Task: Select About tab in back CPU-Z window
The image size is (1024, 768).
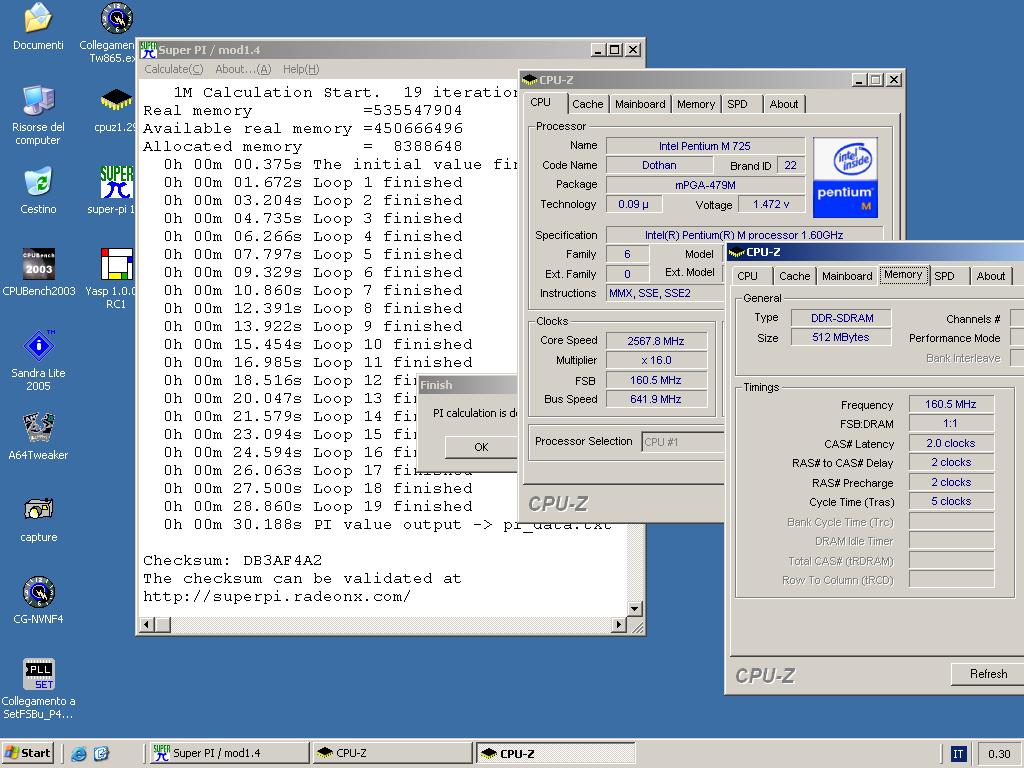Action: click(784, 104)
